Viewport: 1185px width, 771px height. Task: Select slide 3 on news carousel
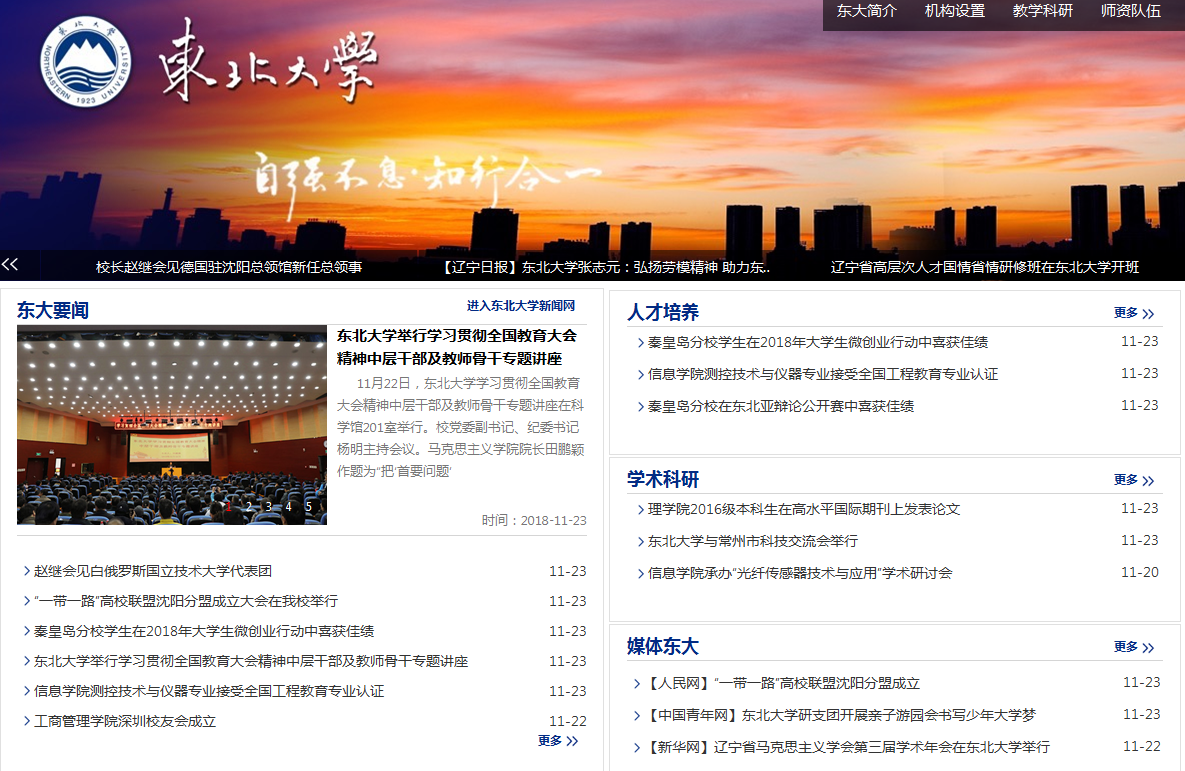point(268,506)
